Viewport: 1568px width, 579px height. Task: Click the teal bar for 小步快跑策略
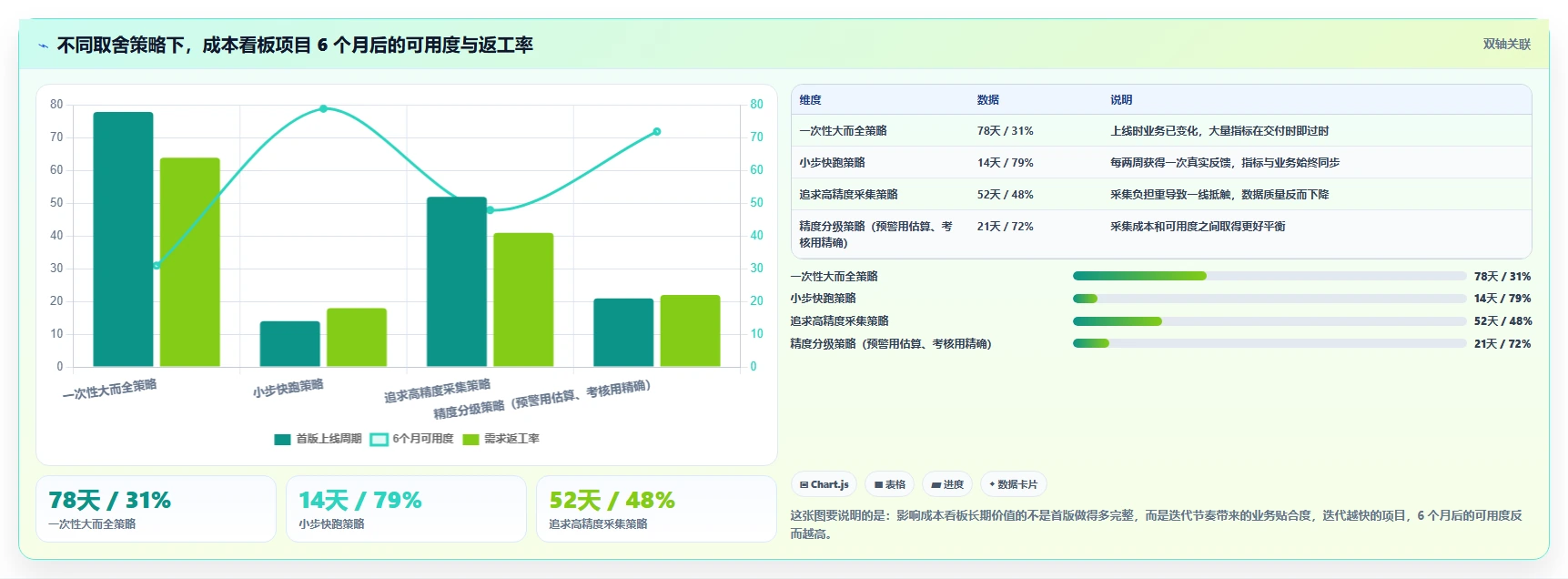[289, 344]
